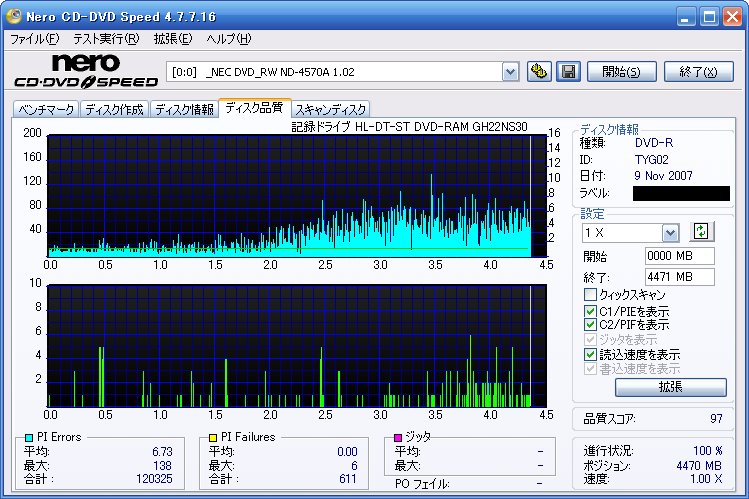Open the 拡張(E) menu
This screenshot has height=499, width=749.
tap(173, 39)
